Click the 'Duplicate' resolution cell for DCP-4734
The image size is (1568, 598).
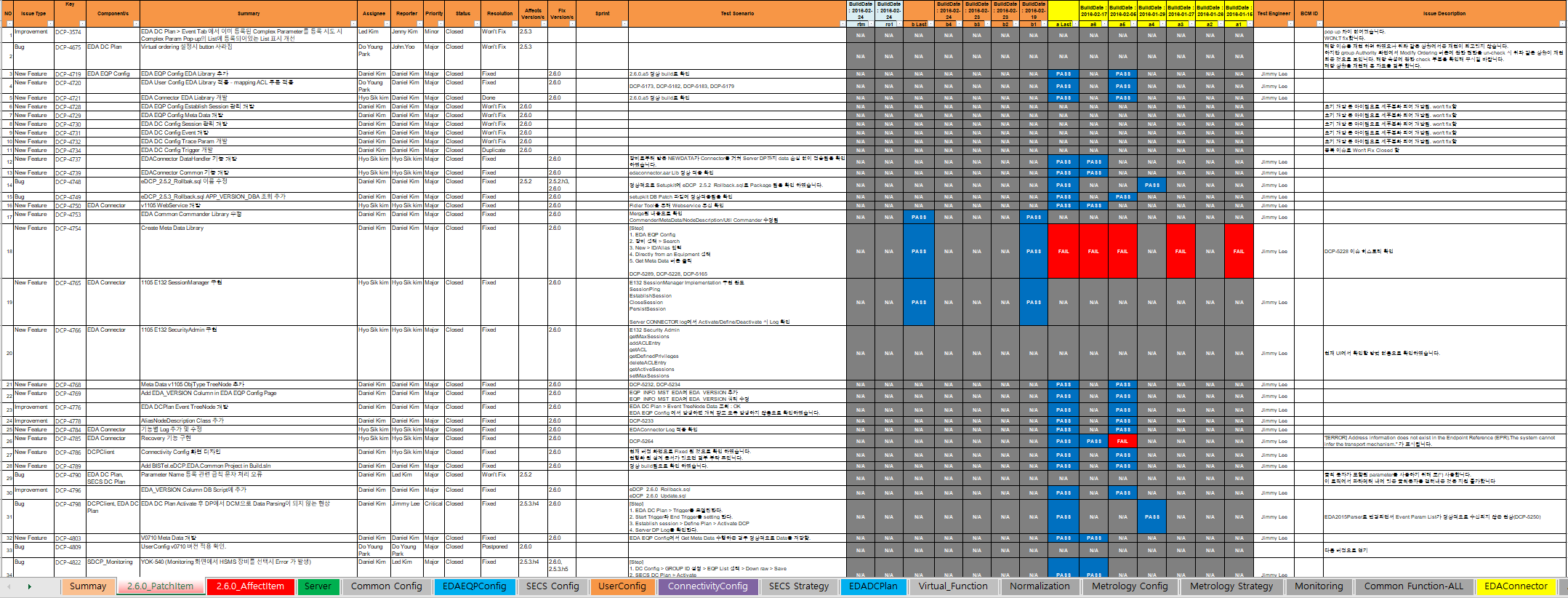[499, 150]
